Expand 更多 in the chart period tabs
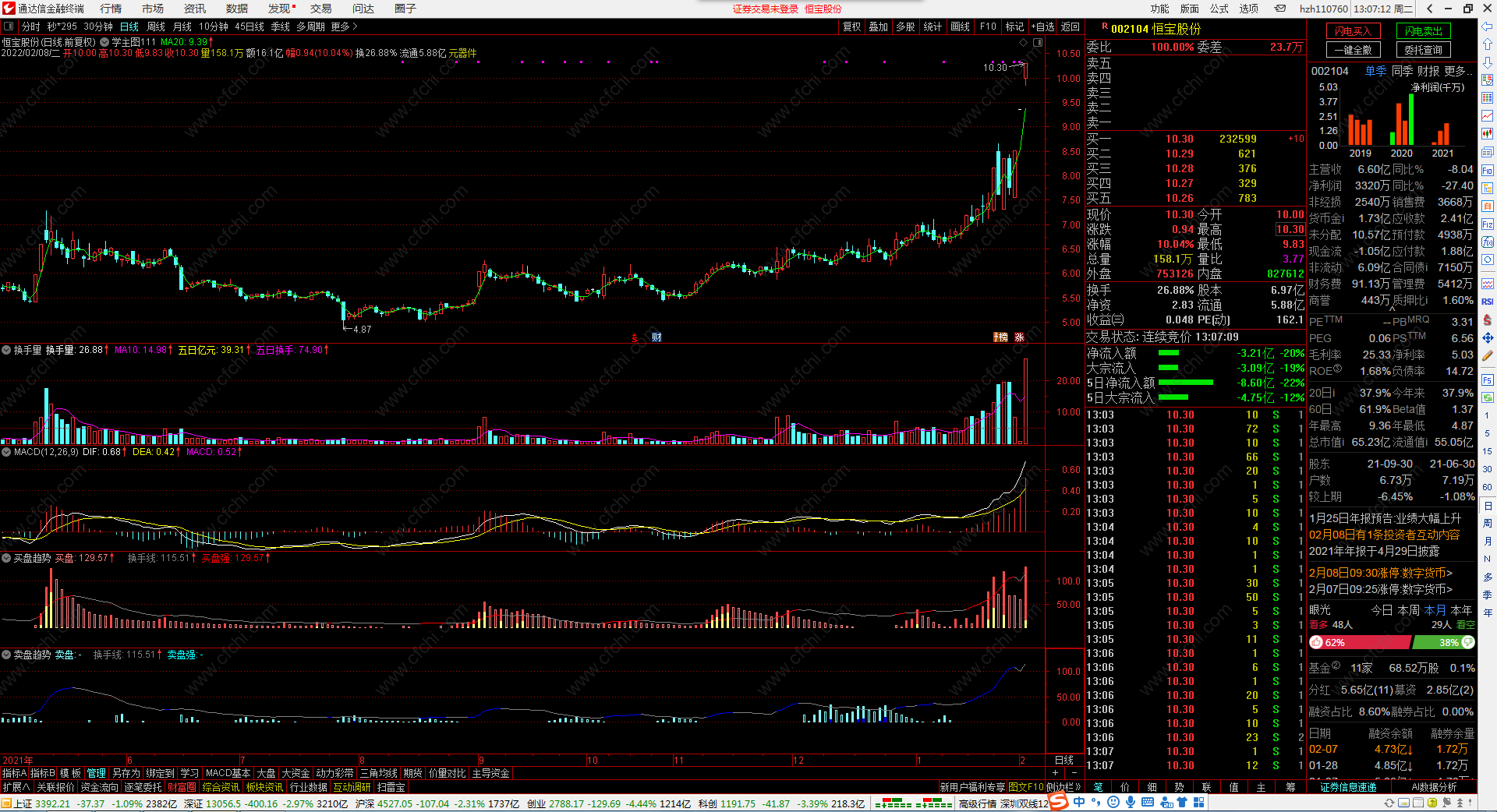This screenshot has height=812, width=1497. click(344, 26)
